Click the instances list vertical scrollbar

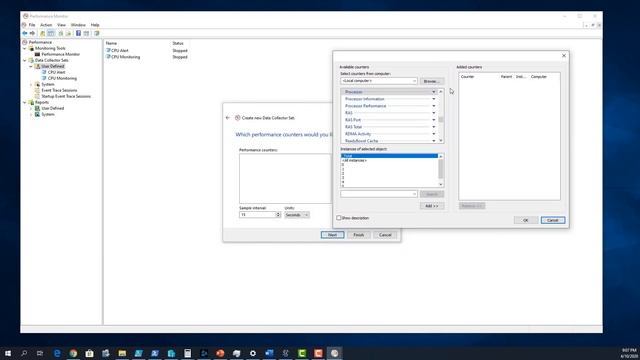point(441,171)
